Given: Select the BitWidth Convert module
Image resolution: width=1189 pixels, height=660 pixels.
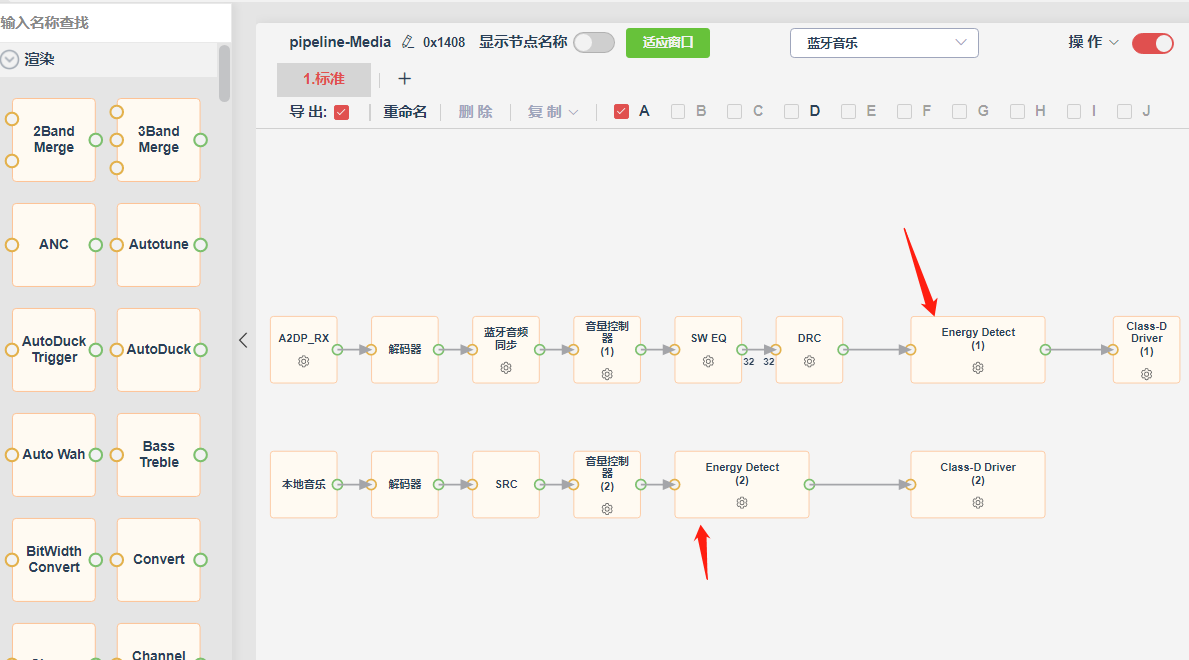Looking at the screenshot, I should (x=54, y=559).
